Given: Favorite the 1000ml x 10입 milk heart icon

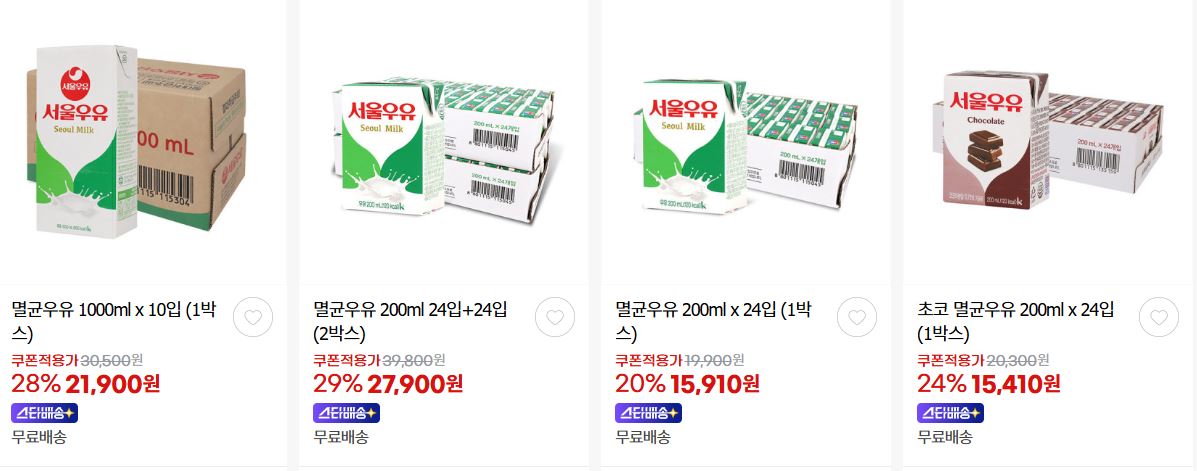Looking at the screenshot, I should click(x=253, y=317).
